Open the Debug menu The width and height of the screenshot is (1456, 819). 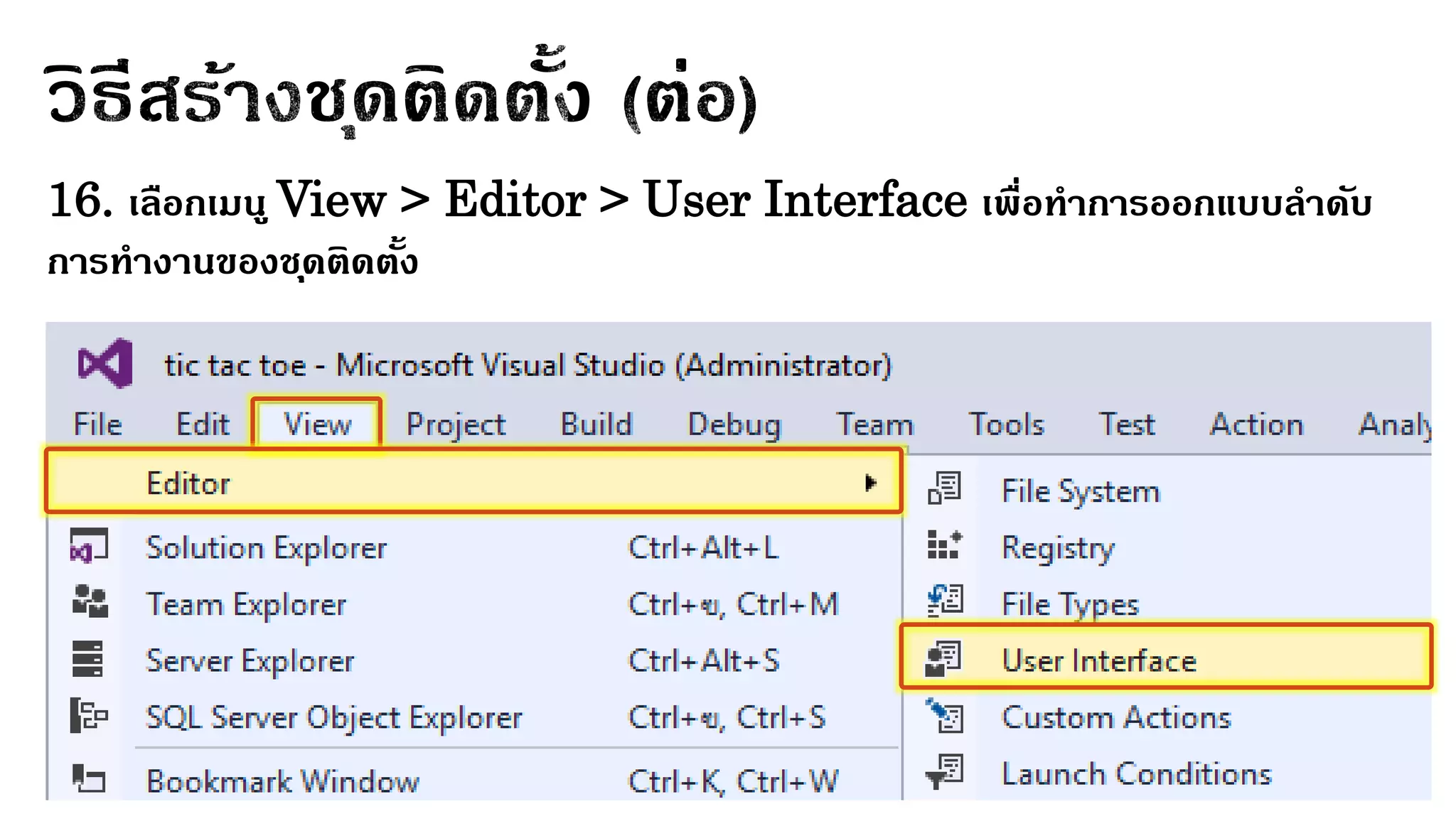(734, 426)
